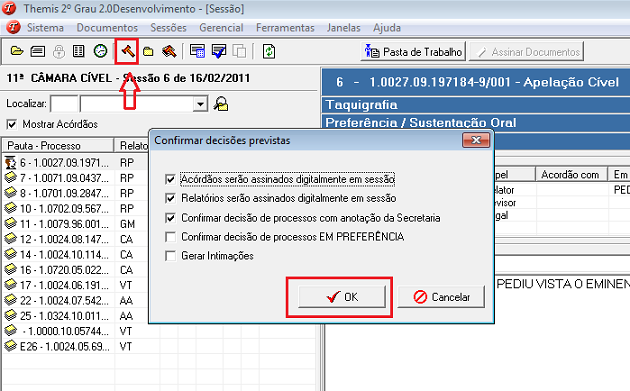
Task: Click the calendar grid toolbar icon
Action: click(x=197, y=51)
